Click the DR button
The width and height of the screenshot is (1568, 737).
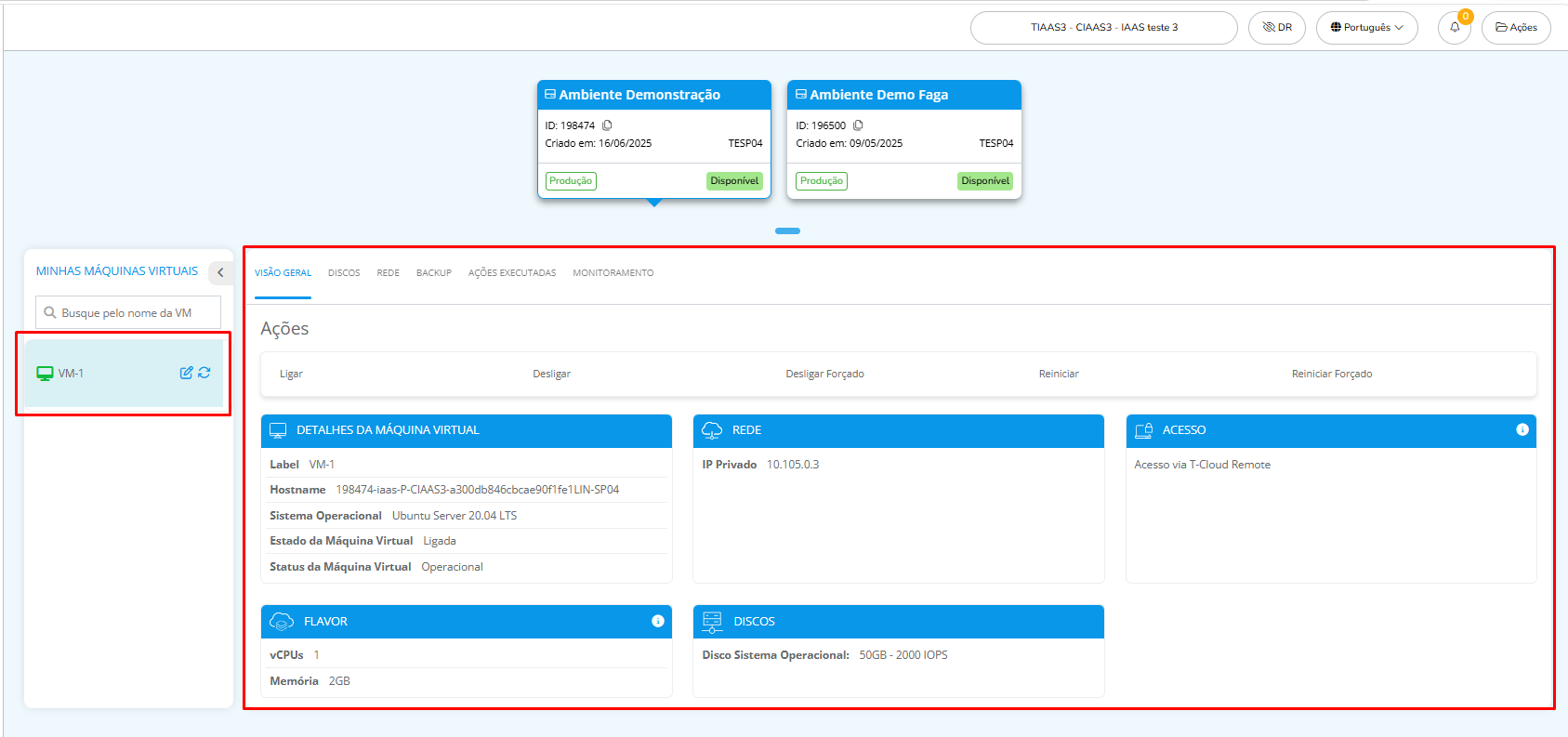(1277, 28)
